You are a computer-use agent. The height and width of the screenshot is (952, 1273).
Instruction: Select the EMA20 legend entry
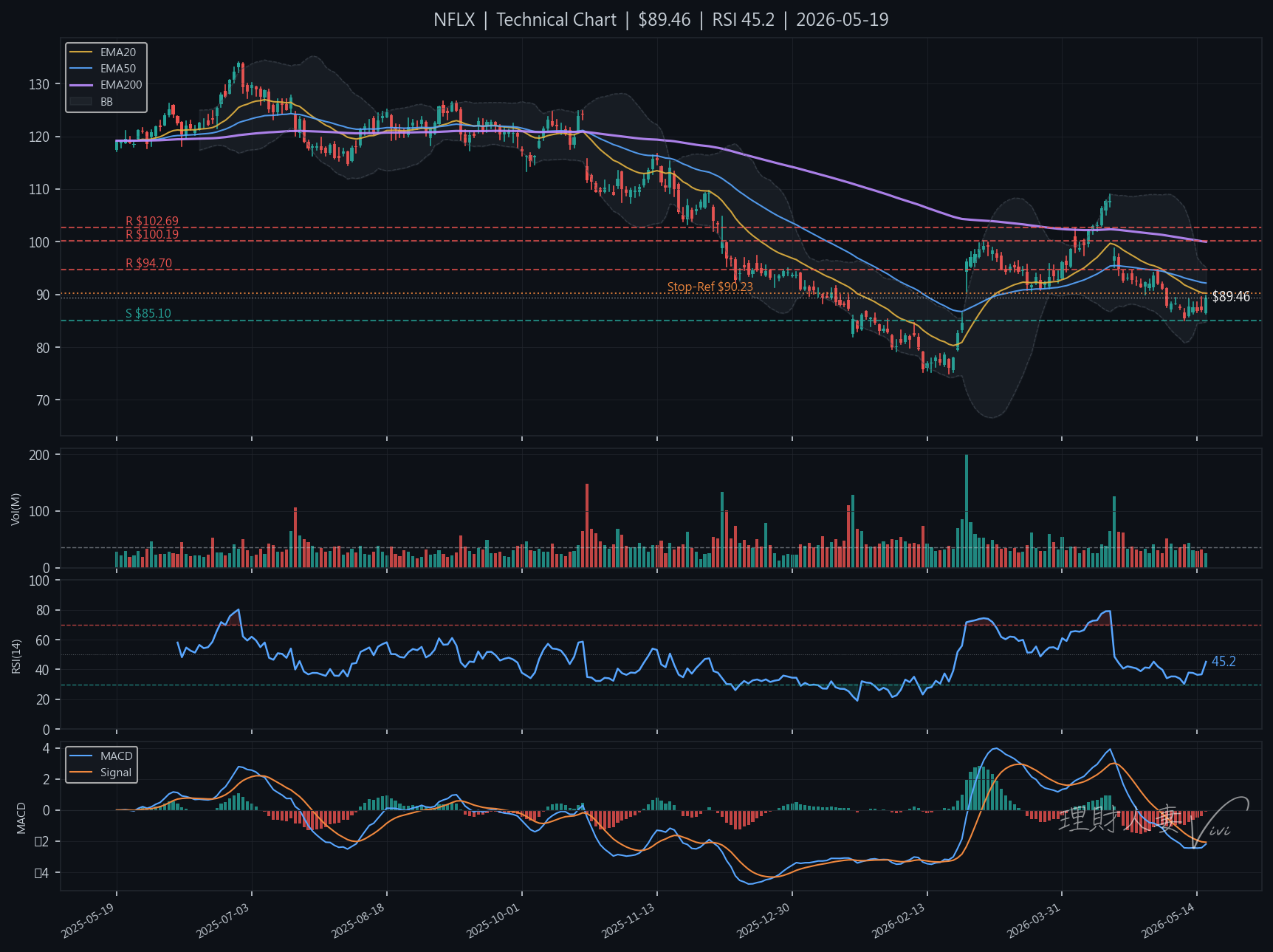[x=104, y=52]
